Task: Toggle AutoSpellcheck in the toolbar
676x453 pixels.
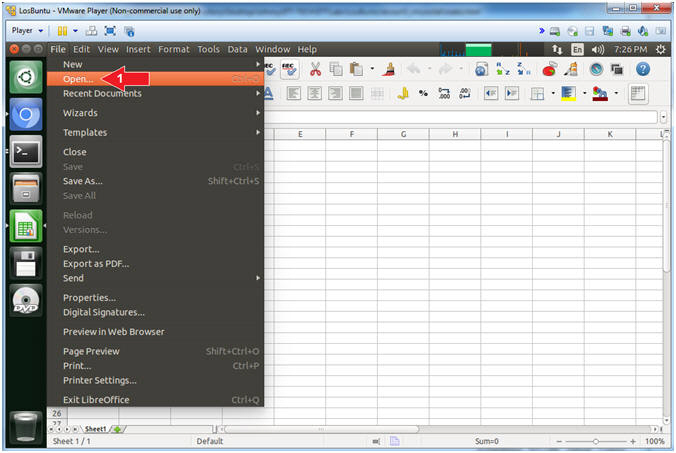Action: pos(289,69)
